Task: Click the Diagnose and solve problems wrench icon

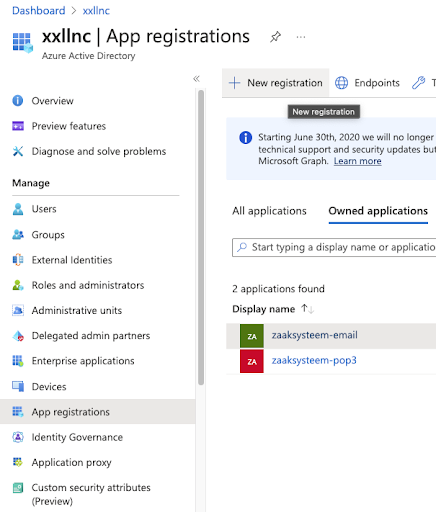Action: [x=18, y=151]
